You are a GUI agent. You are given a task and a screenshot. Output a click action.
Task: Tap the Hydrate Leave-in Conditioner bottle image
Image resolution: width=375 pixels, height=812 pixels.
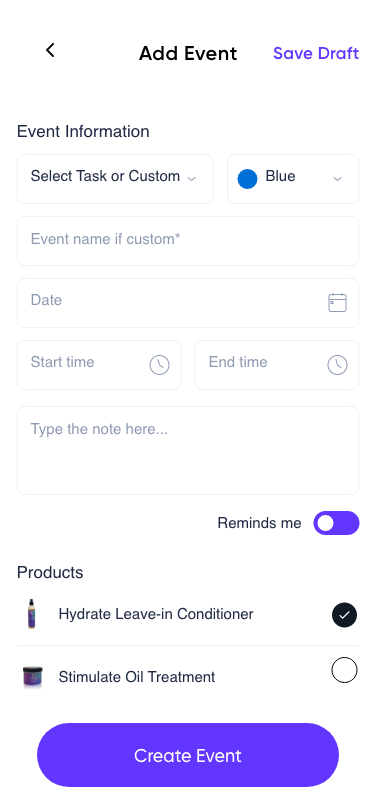coord(32,614)
